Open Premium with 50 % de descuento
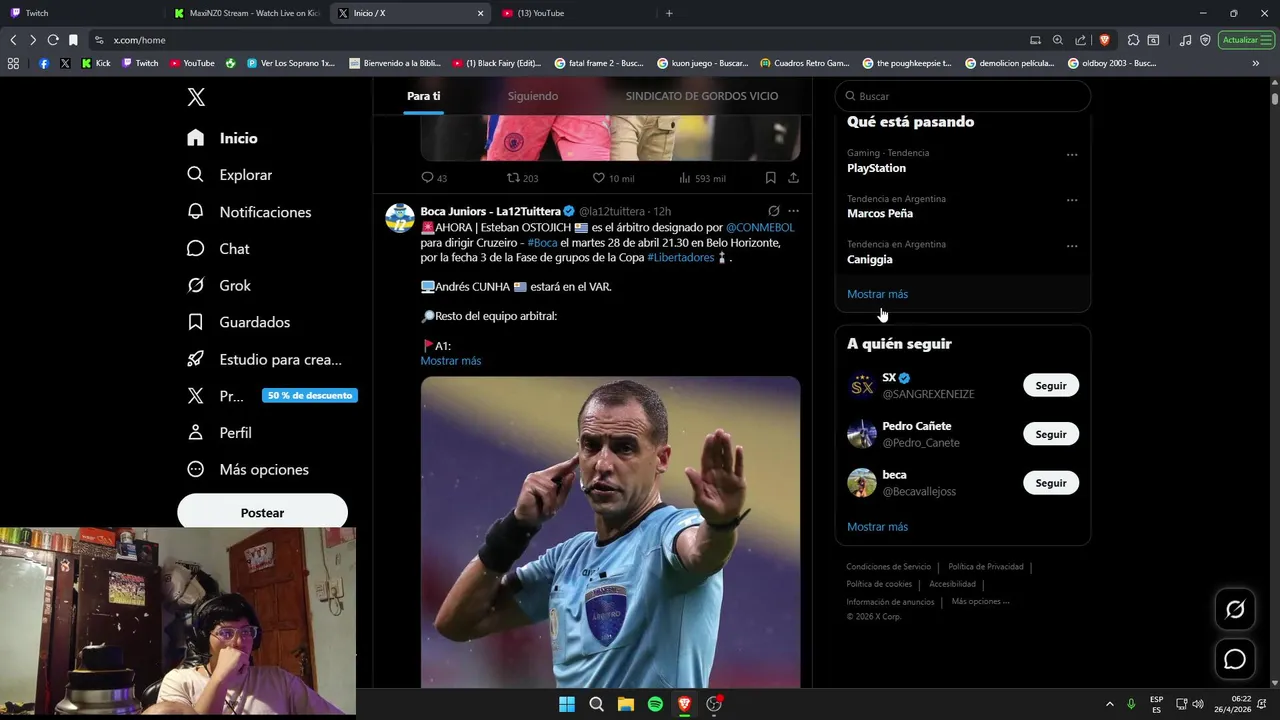 [x=271, y=396]
